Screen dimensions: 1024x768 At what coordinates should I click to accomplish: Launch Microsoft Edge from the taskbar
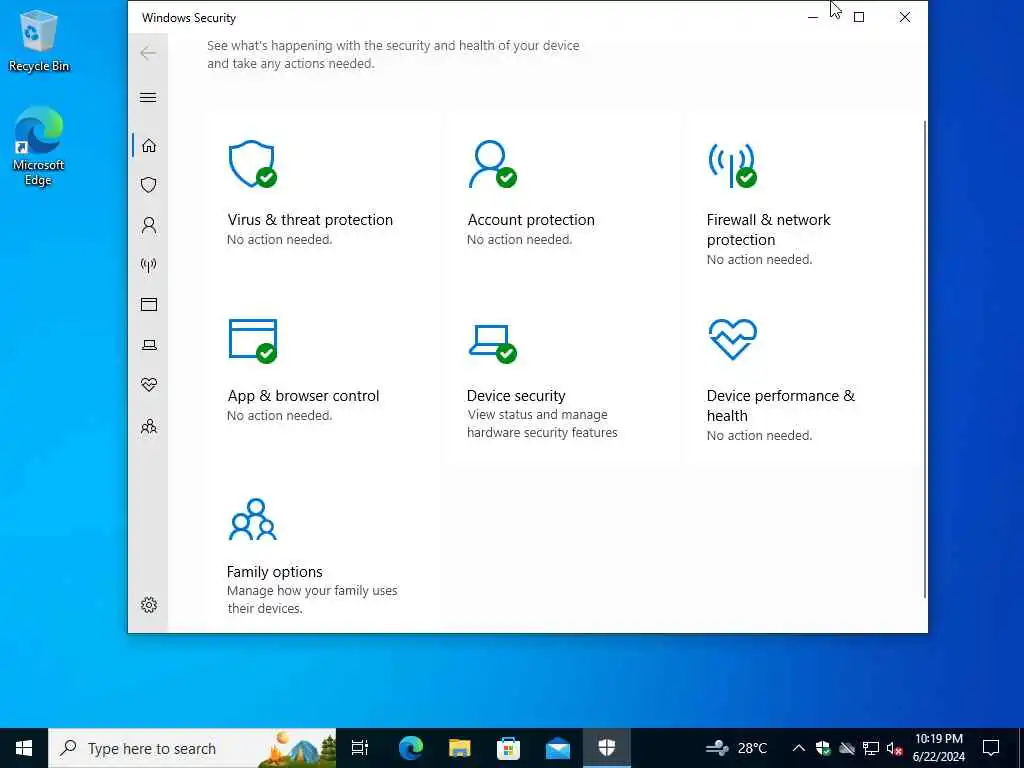[x=411, y=748]
